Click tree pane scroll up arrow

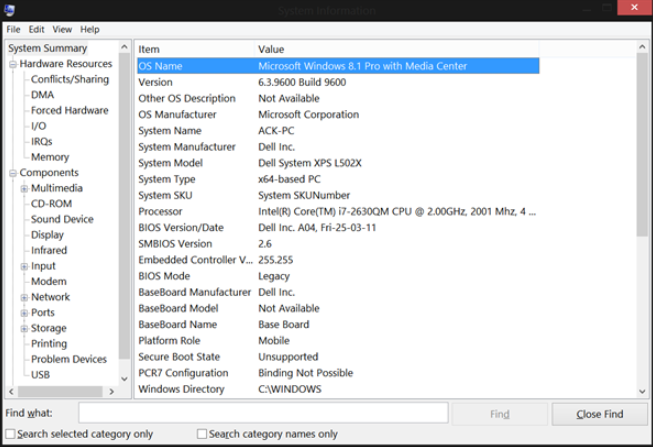pyautogui.click(x=124, y=47)
